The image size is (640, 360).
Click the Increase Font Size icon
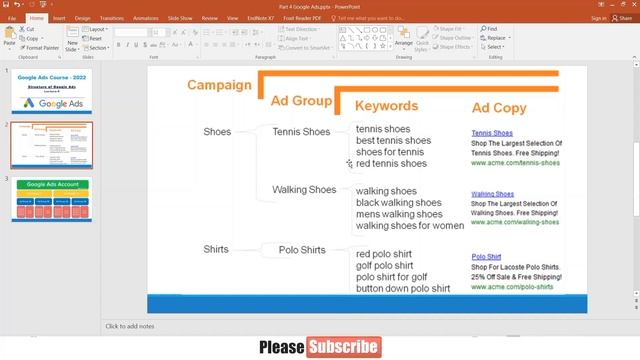pos(175,32)
